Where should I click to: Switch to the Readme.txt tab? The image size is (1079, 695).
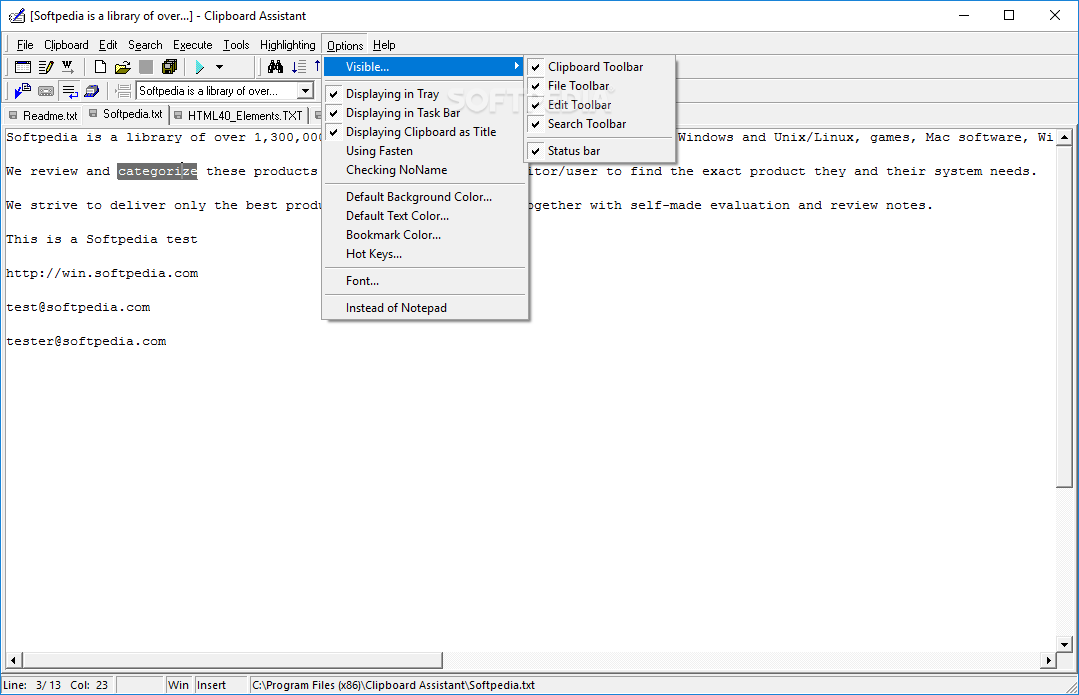(43, 116)
